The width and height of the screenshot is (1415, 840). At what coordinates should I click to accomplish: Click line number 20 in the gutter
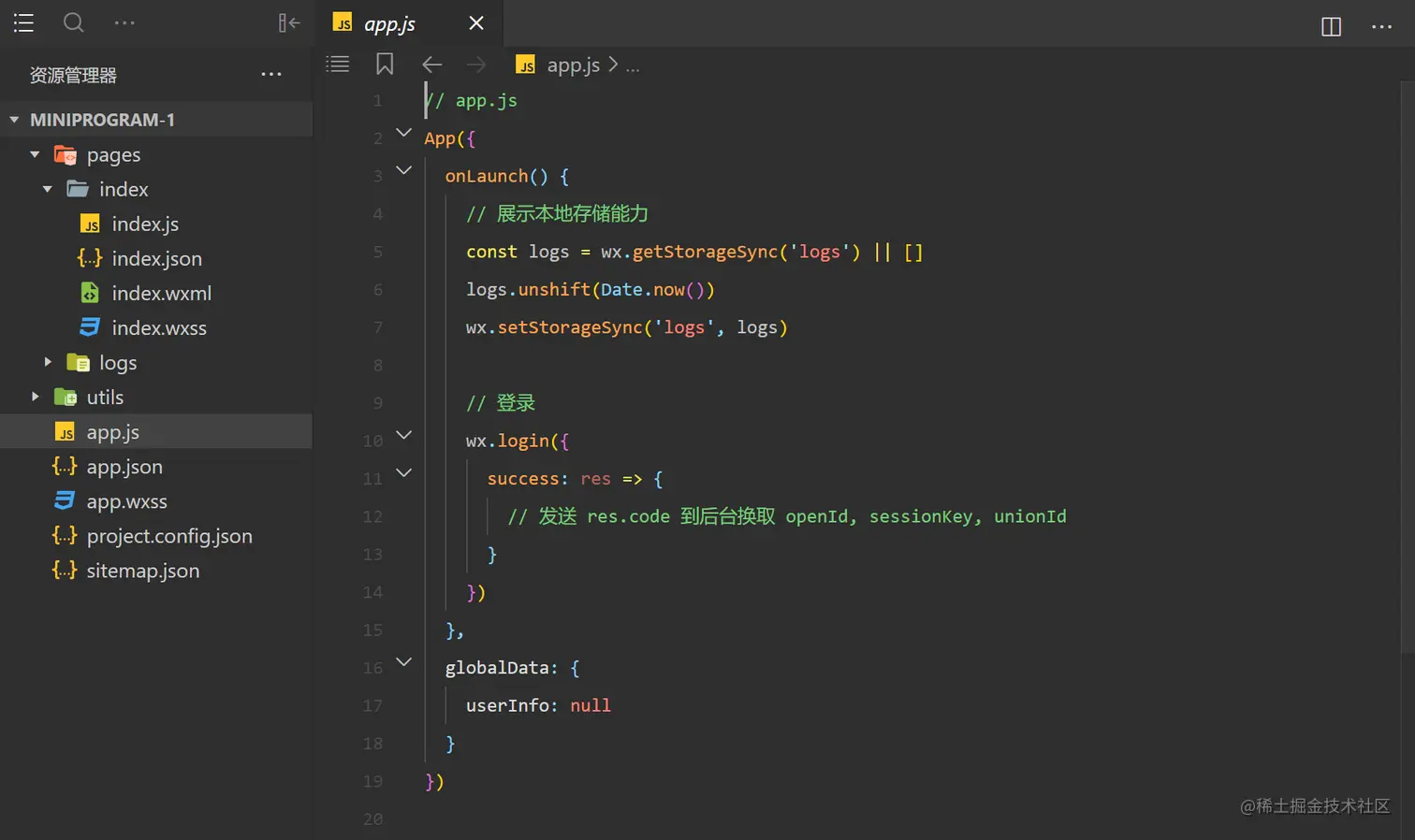372,818
